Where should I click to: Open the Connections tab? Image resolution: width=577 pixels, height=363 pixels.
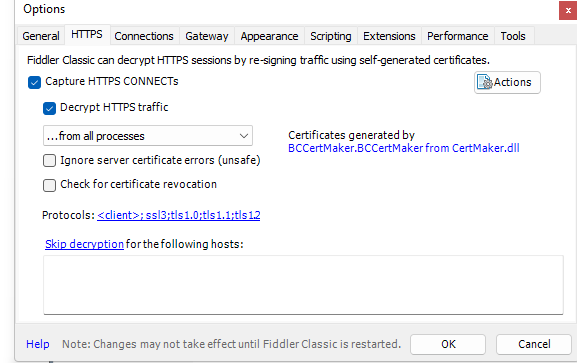click(144, 36)
